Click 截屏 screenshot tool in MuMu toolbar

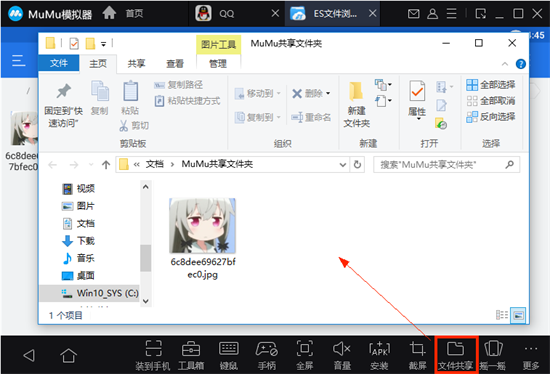(417, 355)
